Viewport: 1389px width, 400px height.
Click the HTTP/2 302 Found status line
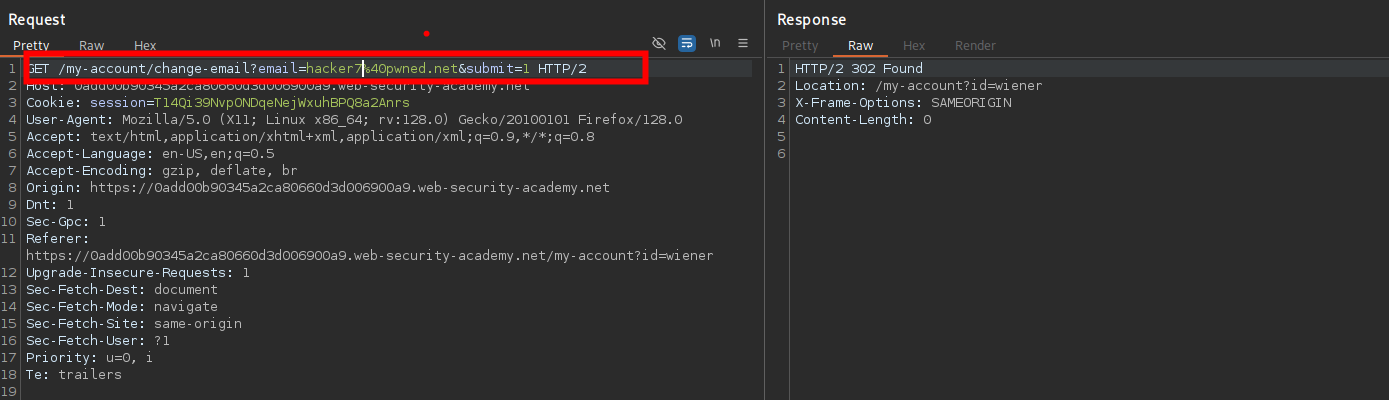coord(858,69)
